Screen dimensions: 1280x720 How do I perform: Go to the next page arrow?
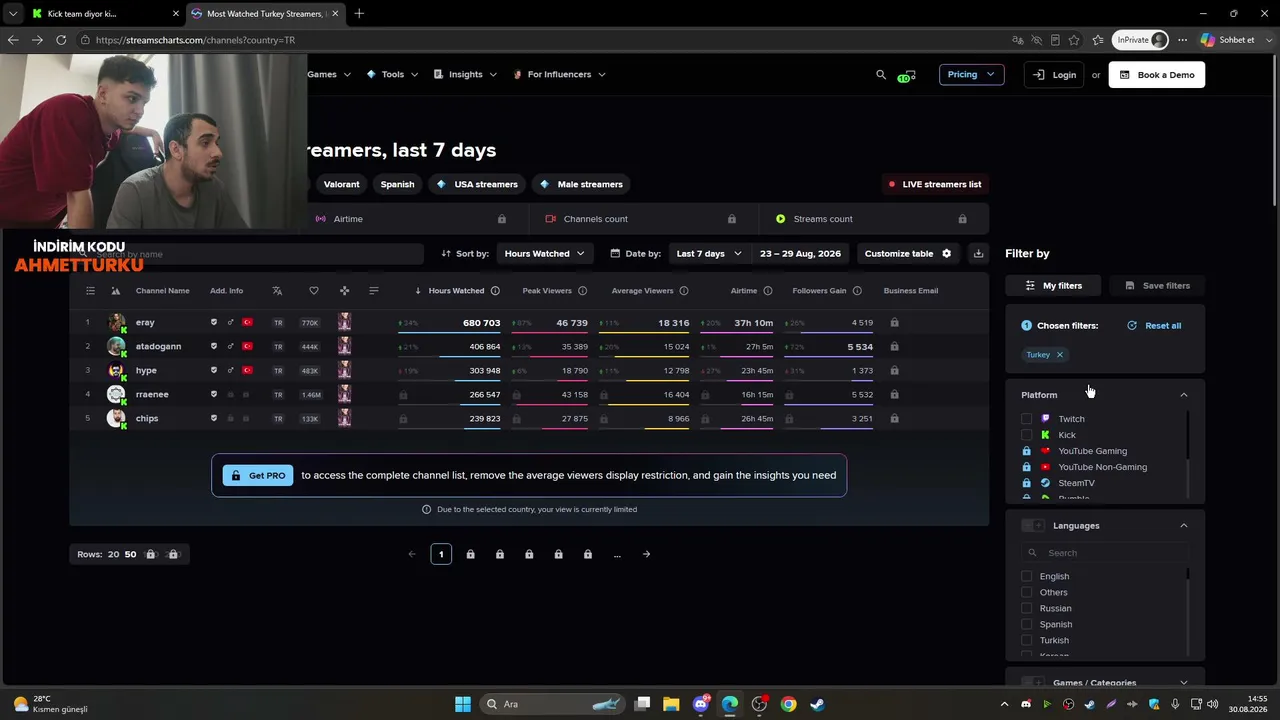click(x=646, y=554)
